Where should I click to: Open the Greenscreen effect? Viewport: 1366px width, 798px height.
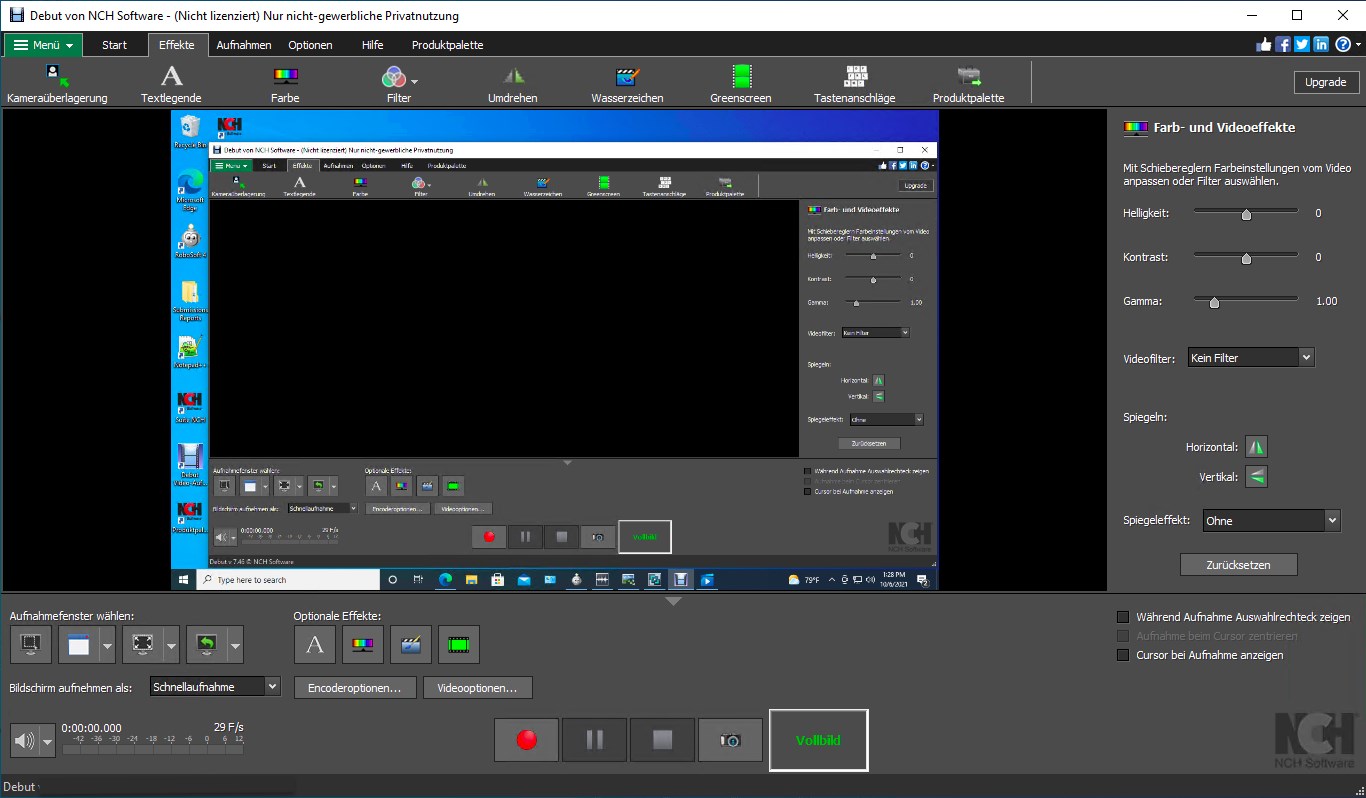pyautogui.click(x=741, y=83)
